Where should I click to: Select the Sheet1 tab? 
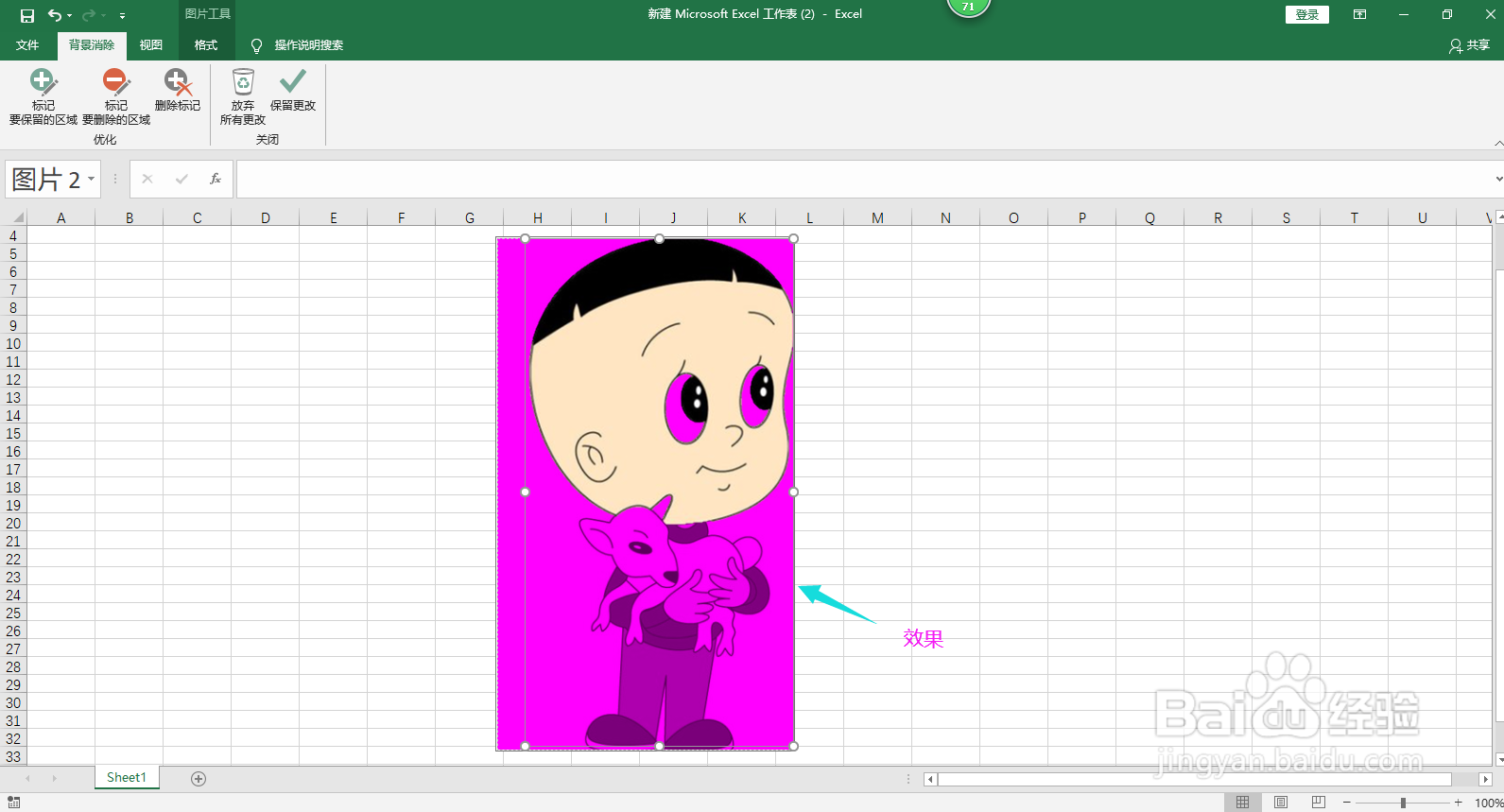tap(127, 778)
